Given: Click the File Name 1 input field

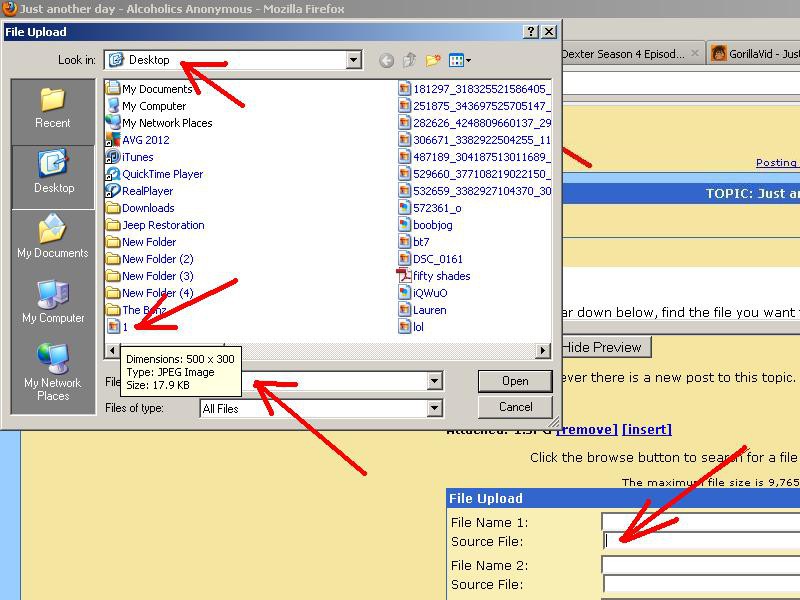Looking at the screenshot, I should [700, 522].
